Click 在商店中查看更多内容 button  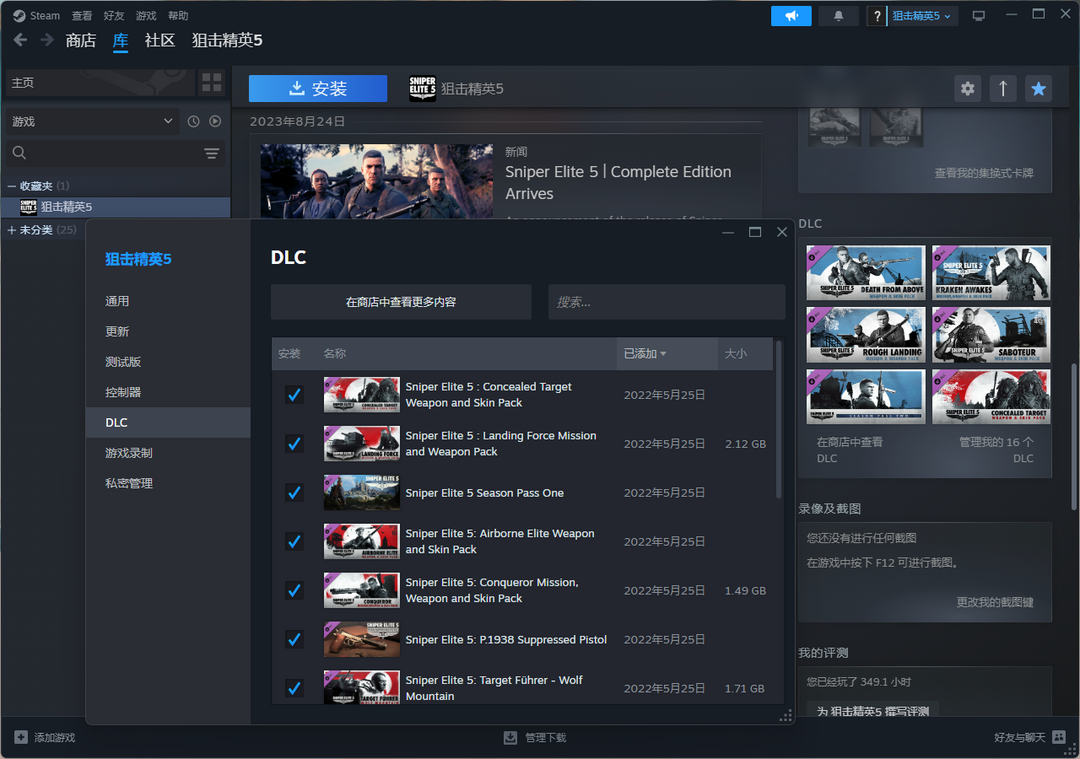point(400,302)
